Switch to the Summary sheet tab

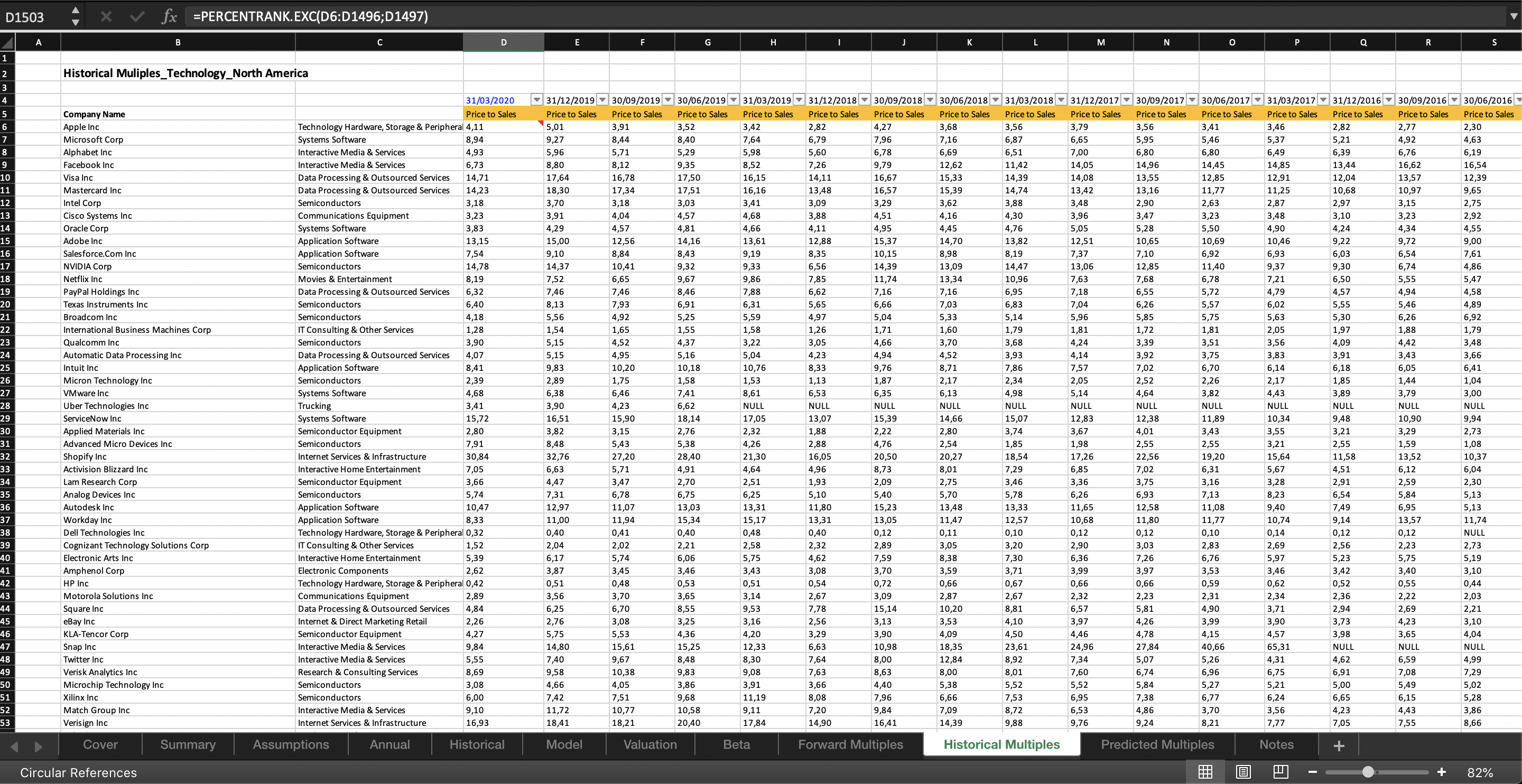point(188,744)
